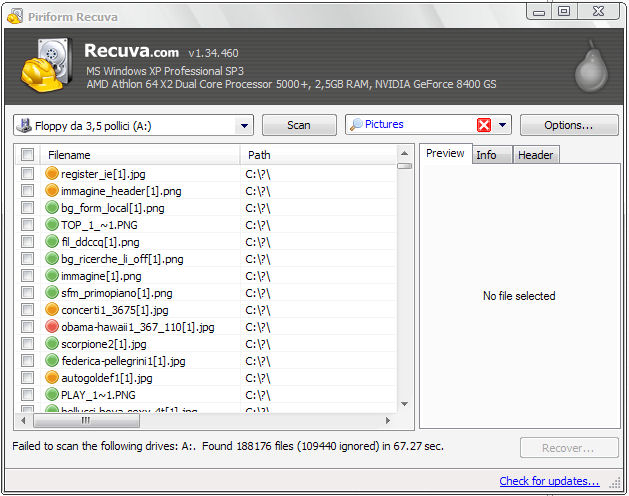Click the Path cell of register_ie[1].jpg
The height and width of the screenshot is (496, 629).
tap(318, 174)
